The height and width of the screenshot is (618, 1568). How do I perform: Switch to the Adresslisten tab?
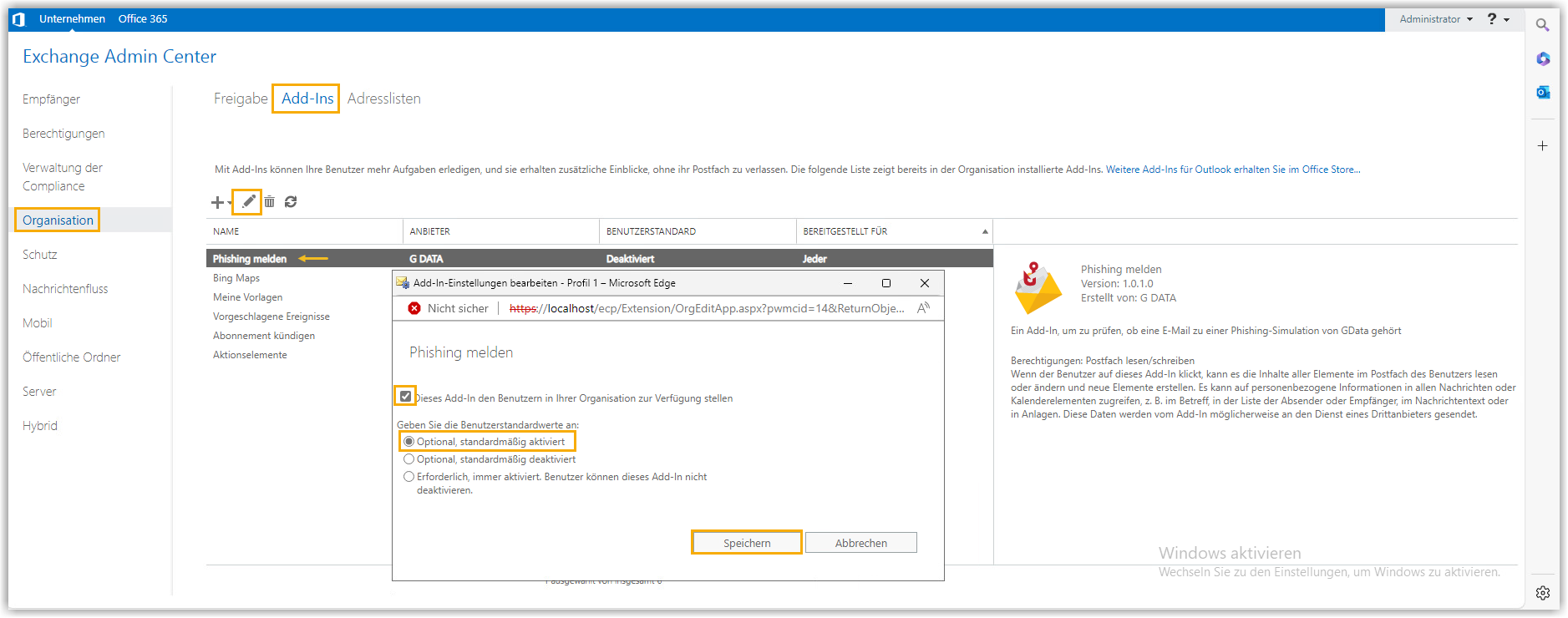384,99
